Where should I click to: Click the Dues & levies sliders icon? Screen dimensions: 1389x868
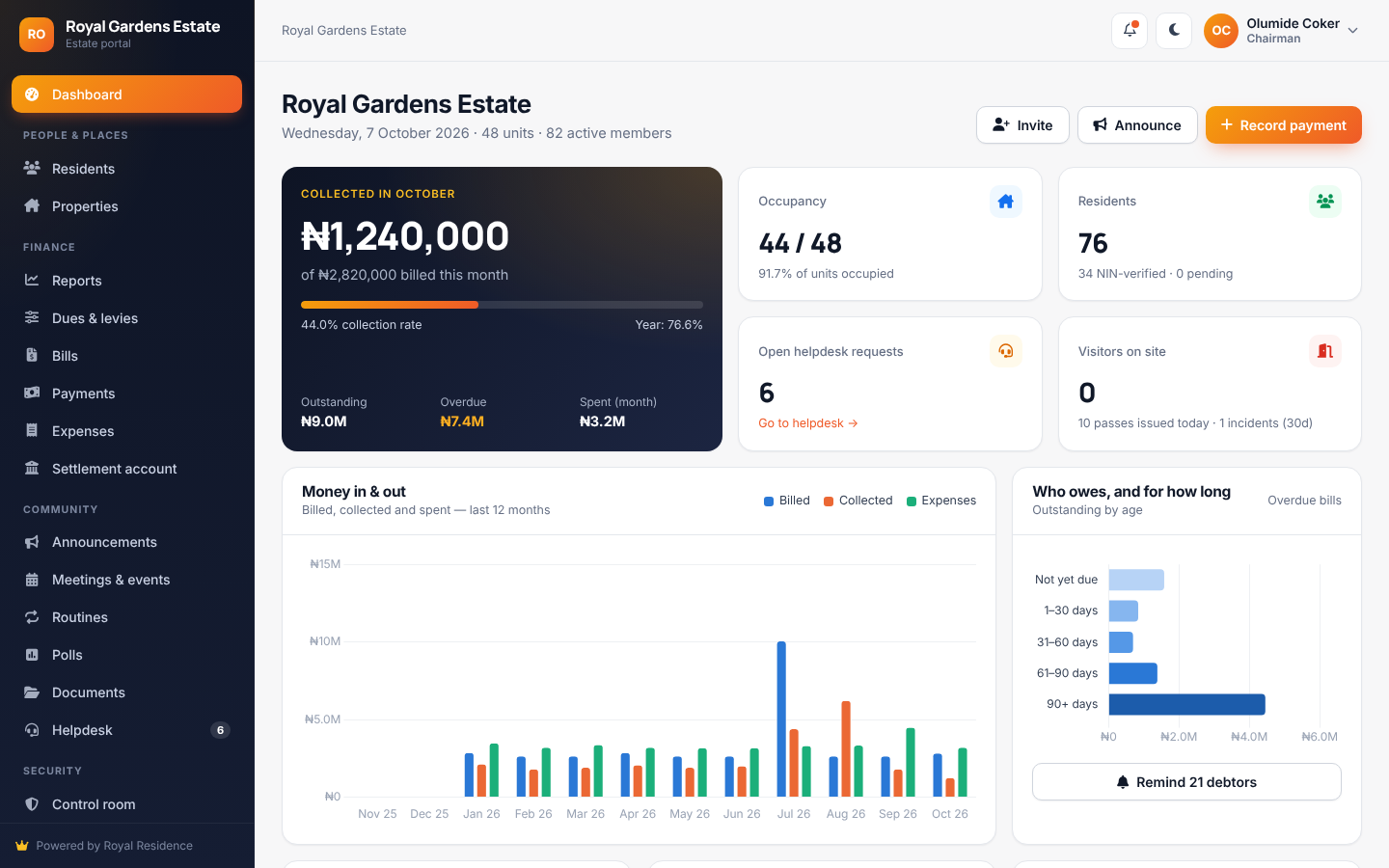[32, 318]
